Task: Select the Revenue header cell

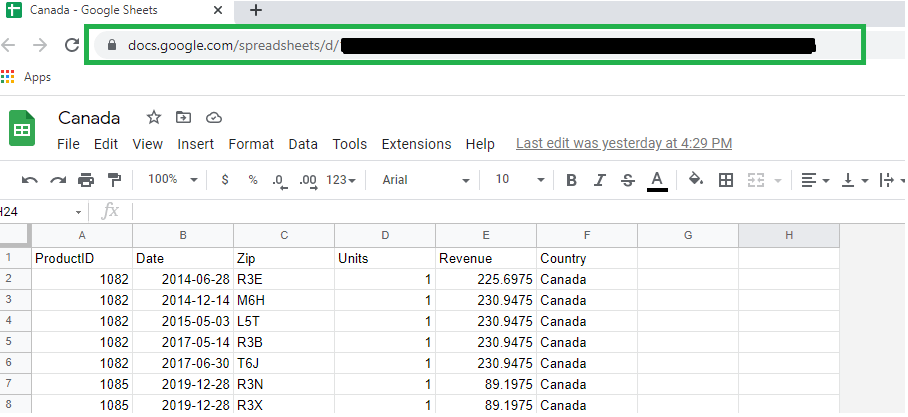Action: click(x=486, y=258)
